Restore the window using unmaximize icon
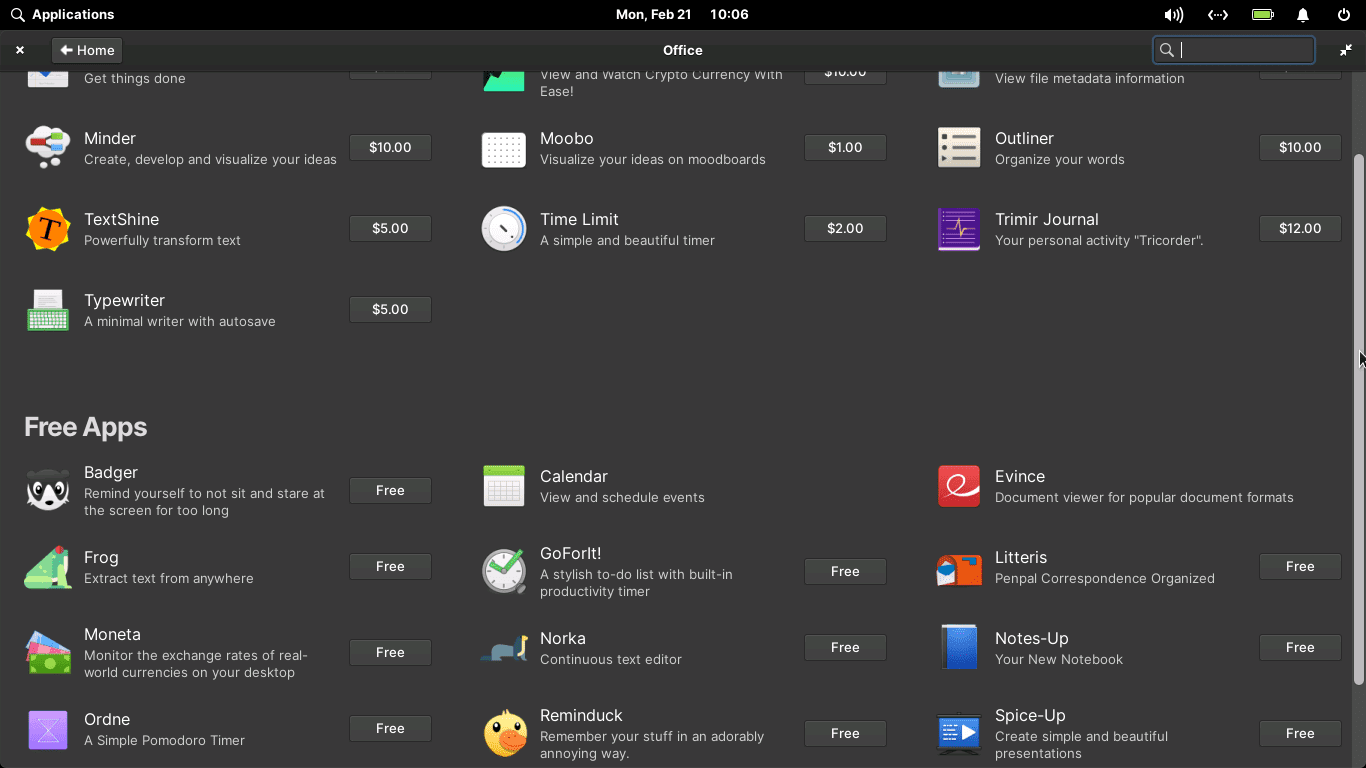Image resolution: width=1366 pixels, height=768 pixels. [1346, 50]
